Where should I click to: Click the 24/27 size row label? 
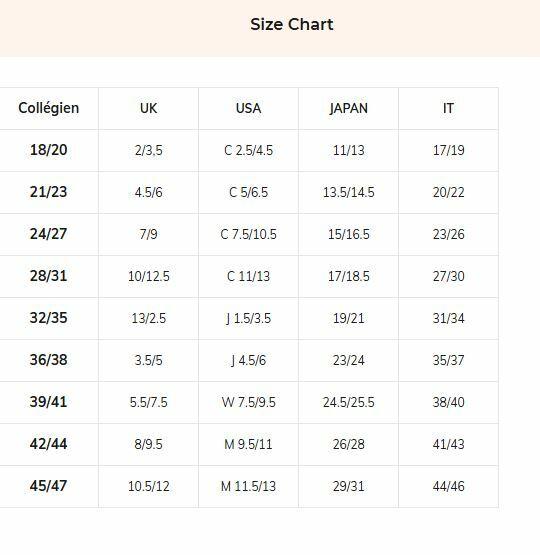(48, 234)
